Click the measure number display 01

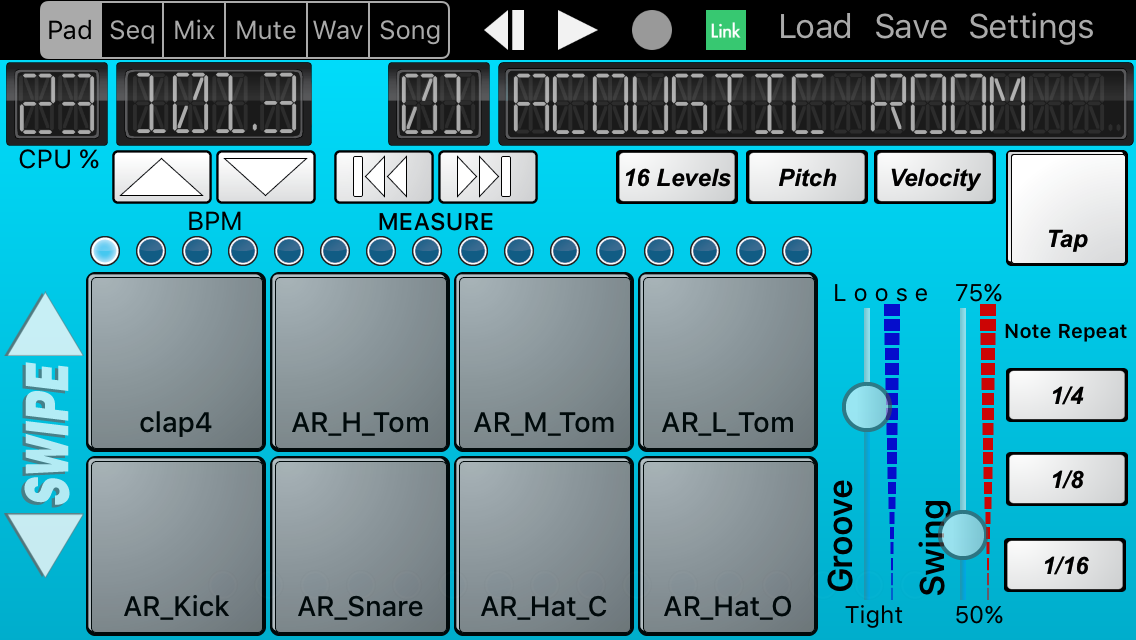pyautogui.click(x=439, y=104)
